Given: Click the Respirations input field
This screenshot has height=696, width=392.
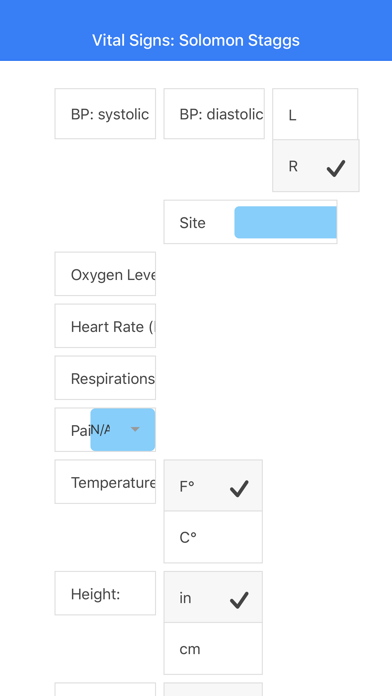Looking at the screenshot, I should point(105,378).
